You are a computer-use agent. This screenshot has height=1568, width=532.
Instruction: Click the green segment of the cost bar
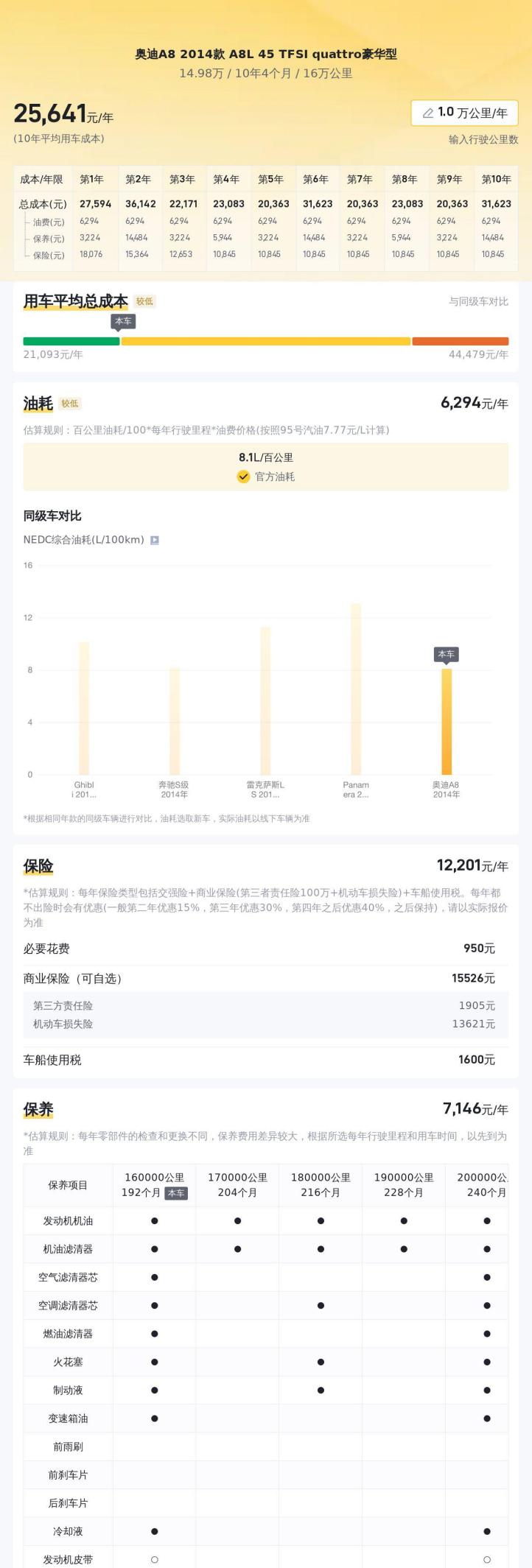click(71, 341)
